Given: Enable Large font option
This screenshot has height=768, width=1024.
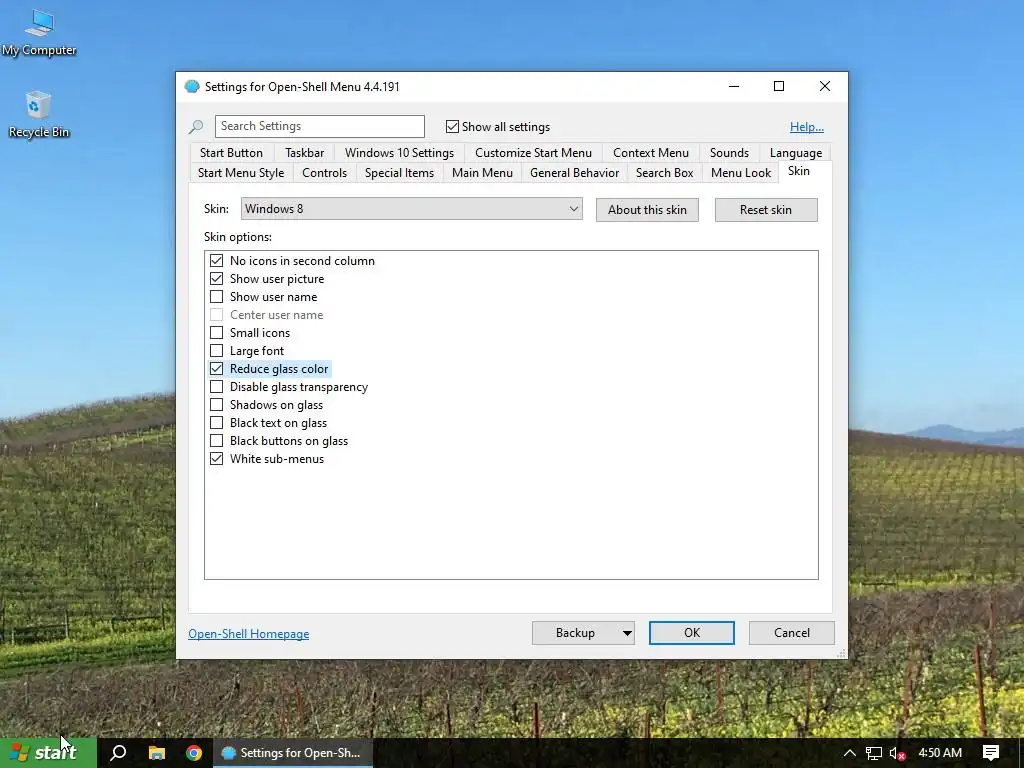Looking at the screenshot, I should pos(216,351).
